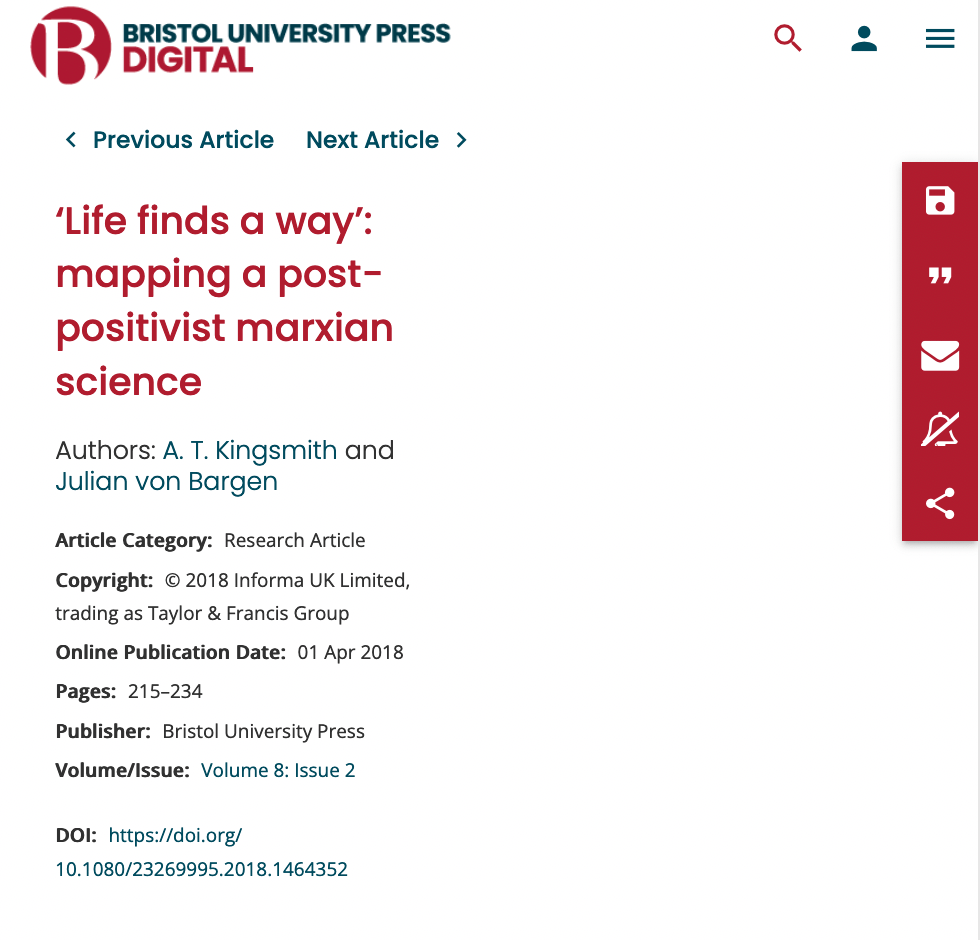This screenshot has height=940, width=980.
Task: Open author A. T. Kingsmith link
Action: pos(250,450)
